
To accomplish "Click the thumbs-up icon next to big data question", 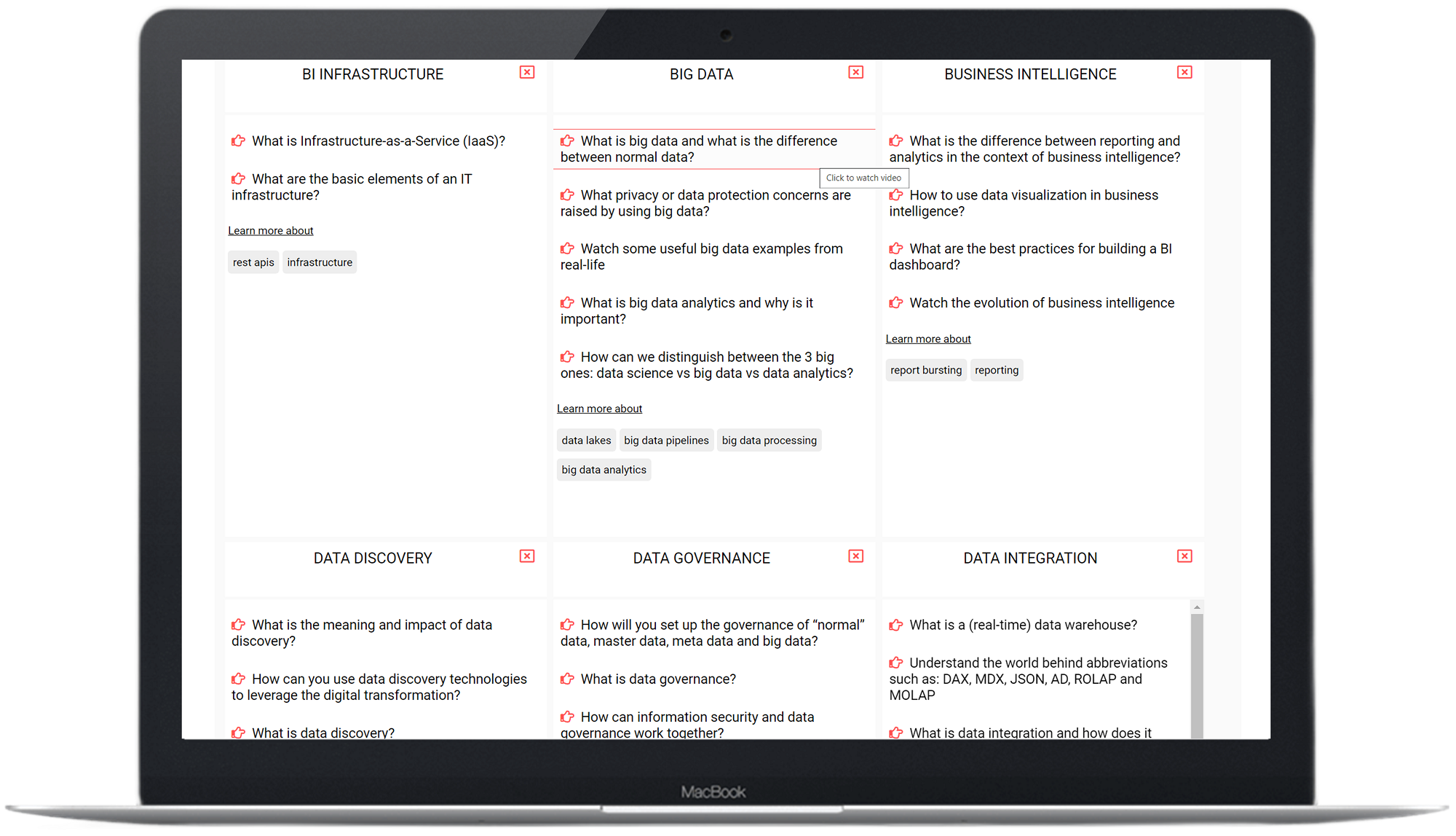I will (x=567, y=139).
